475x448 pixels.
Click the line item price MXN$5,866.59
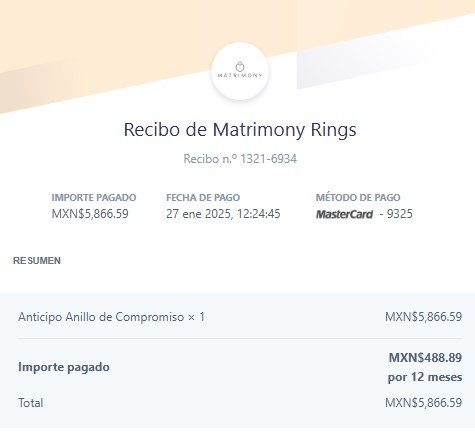pos(423,317)
